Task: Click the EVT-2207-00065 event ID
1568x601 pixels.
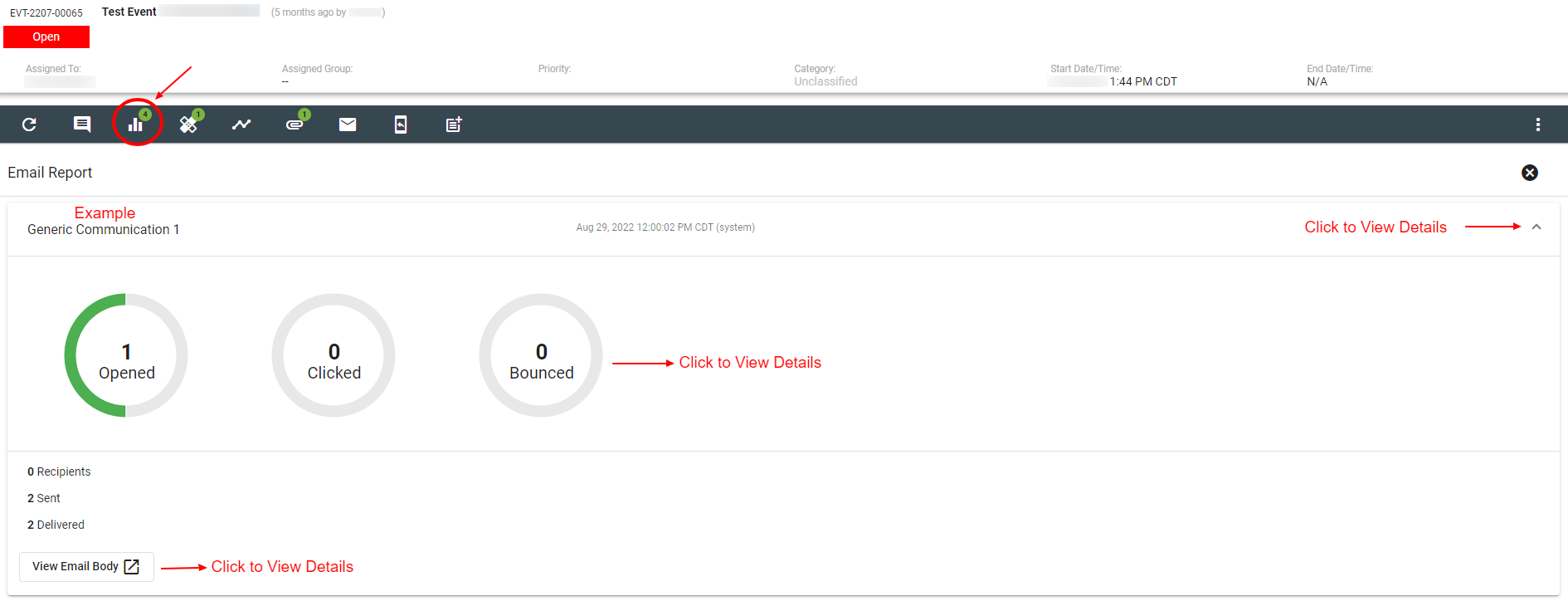Action: point(46,13)
